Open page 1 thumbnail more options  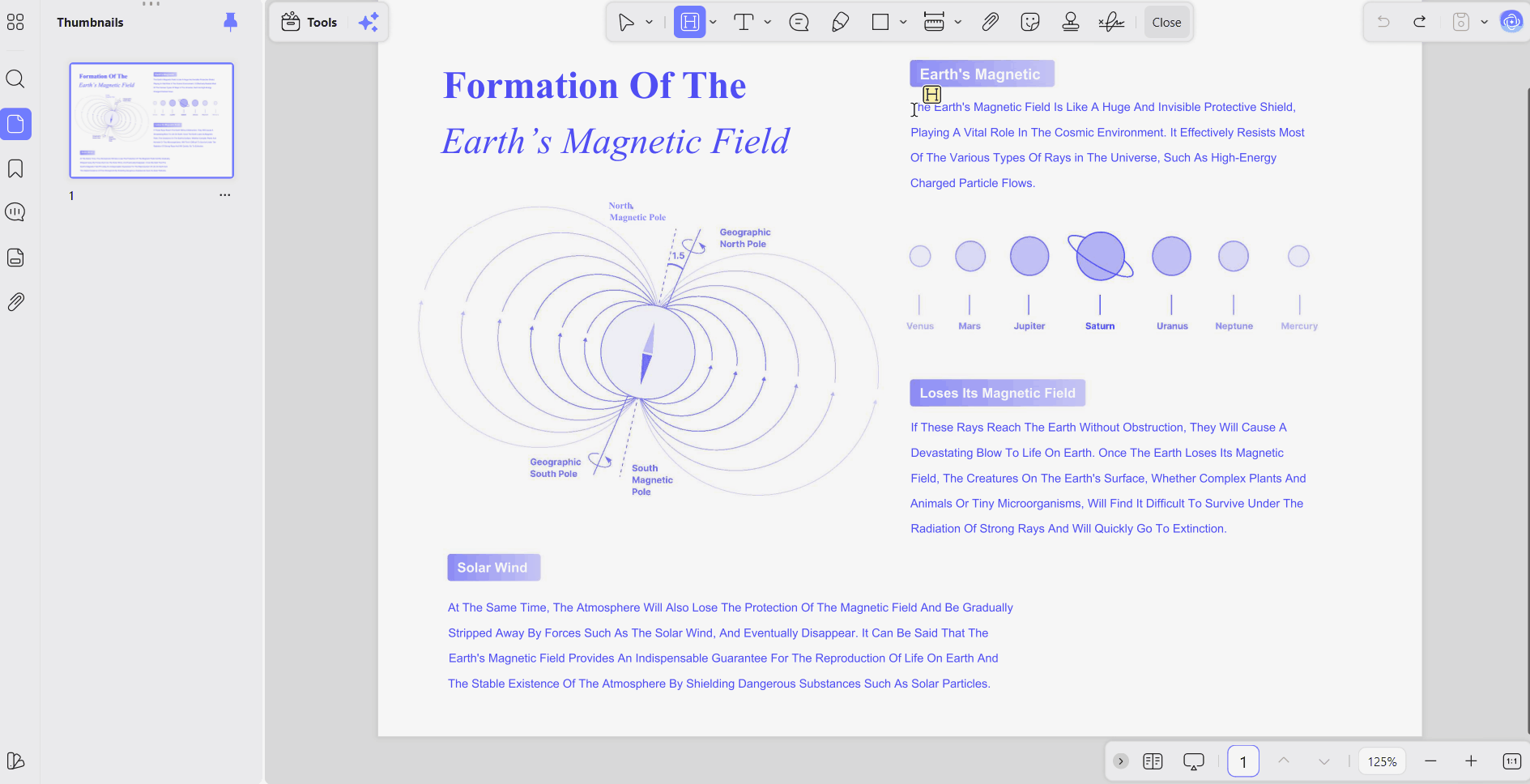point(225,195)
